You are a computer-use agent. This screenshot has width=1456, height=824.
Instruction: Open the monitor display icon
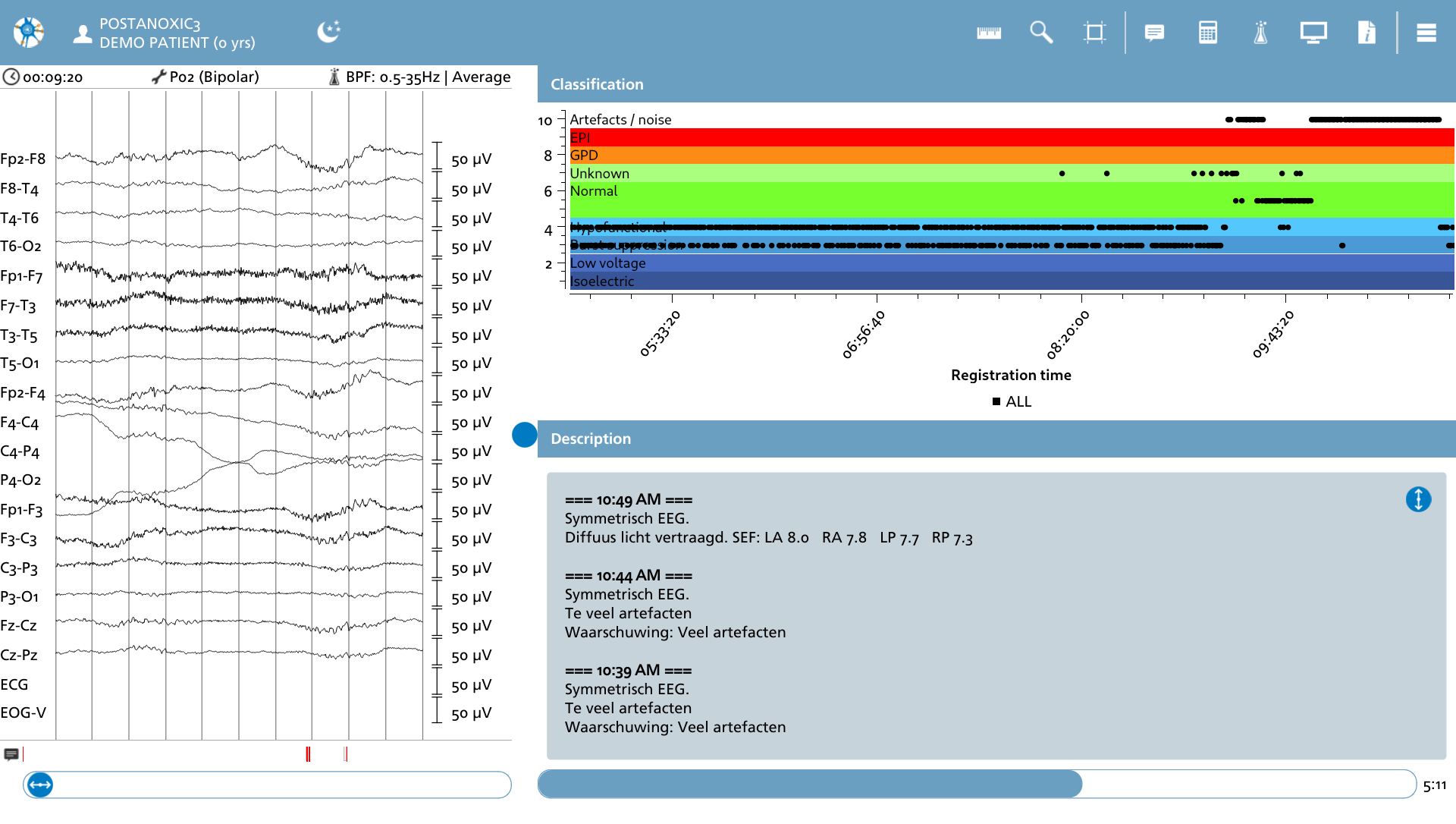[1313, 33]
